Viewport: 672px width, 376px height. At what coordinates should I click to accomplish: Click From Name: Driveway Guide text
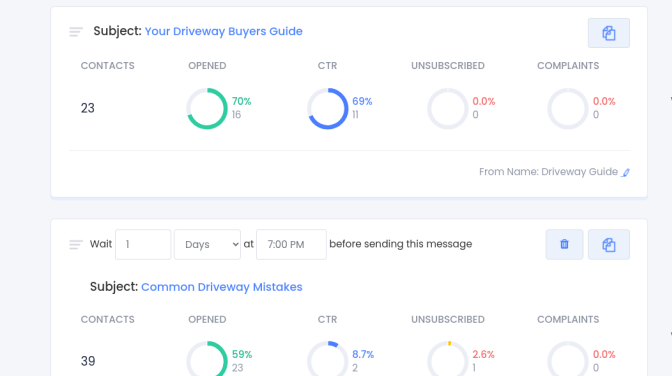pos(548,172)
